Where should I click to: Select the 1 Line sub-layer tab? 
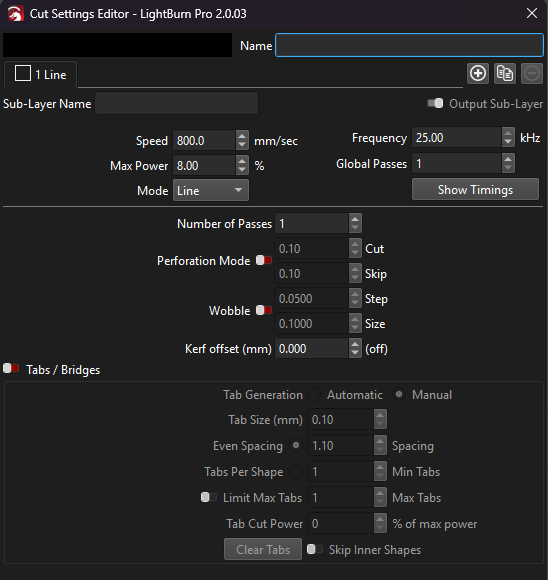coord(40,74)
